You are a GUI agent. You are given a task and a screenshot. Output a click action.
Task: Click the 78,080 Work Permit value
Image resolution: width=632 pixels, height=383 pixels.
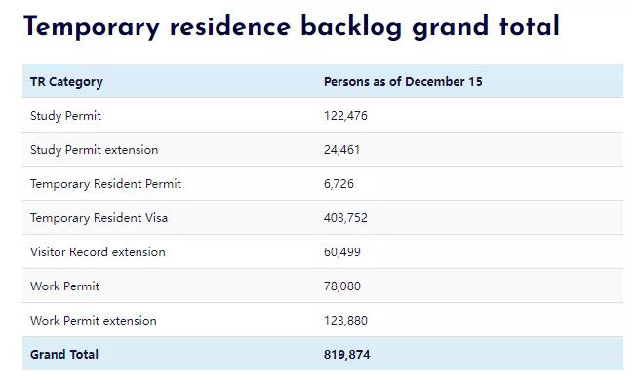tap(342, 286)
